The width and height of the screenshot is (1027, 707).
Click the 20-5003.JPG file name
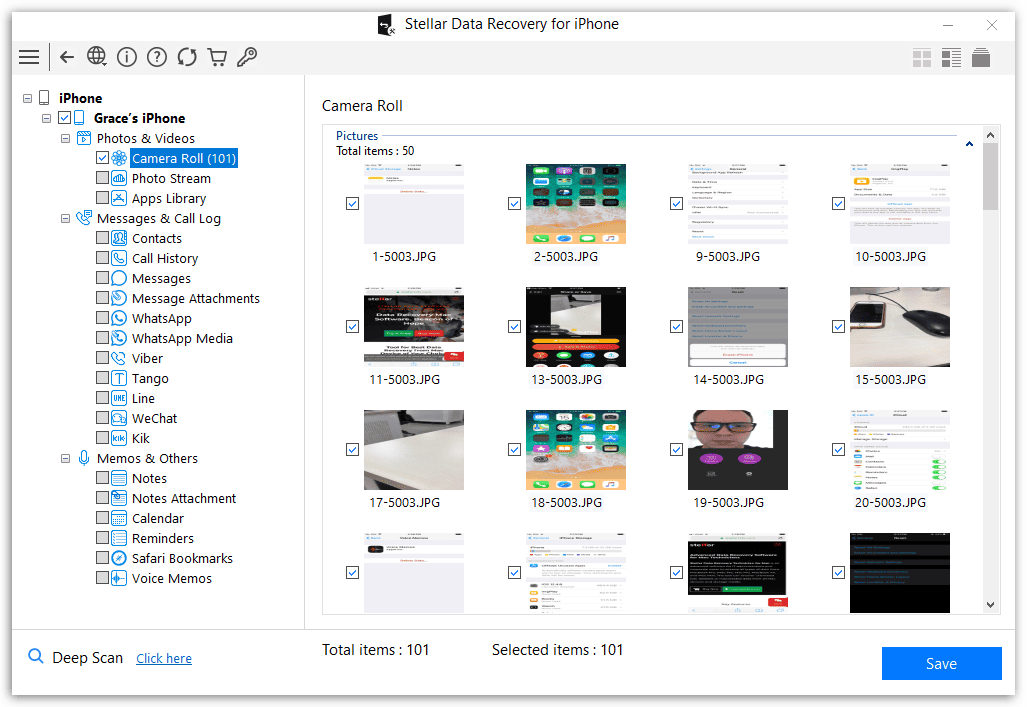pyautogui.click(x=890, y=503)
